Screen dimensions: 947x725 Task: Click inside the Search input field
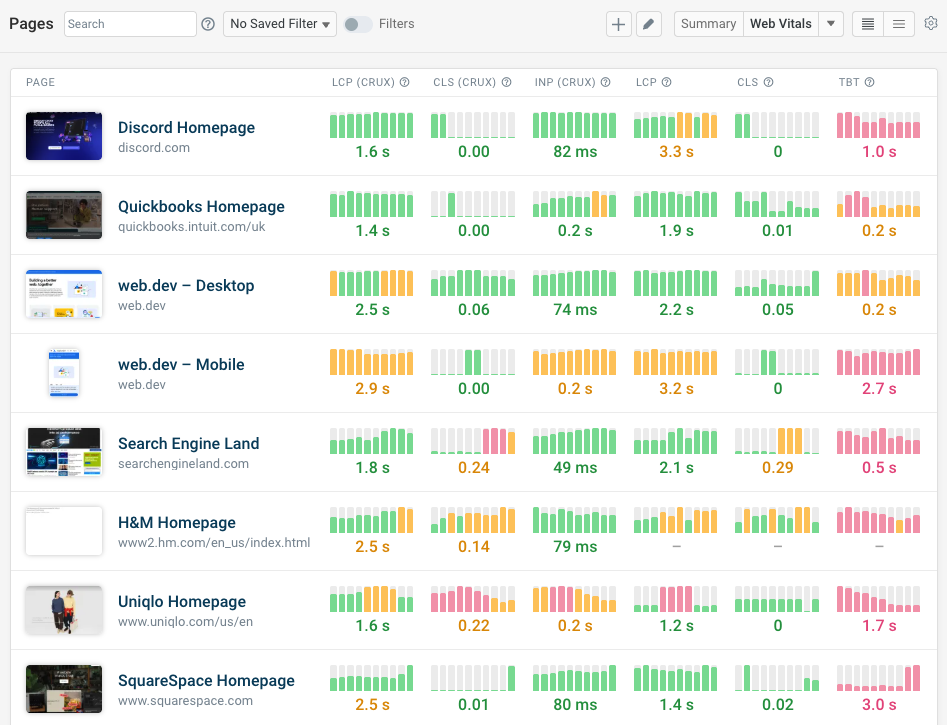[x=128, y=23]
